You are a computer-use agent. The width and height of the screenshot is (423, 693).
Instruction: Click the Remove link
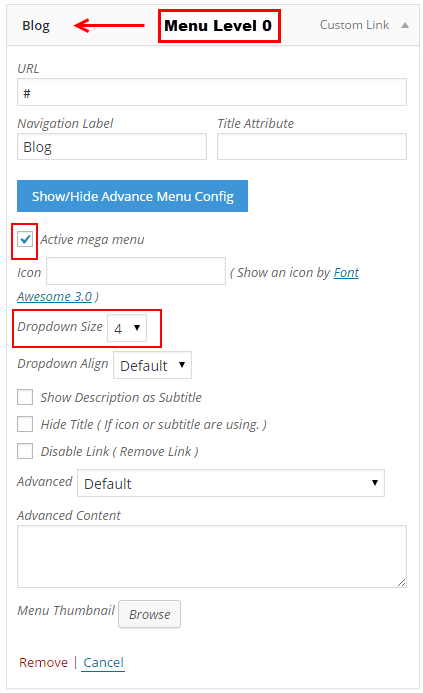[43, 662]
